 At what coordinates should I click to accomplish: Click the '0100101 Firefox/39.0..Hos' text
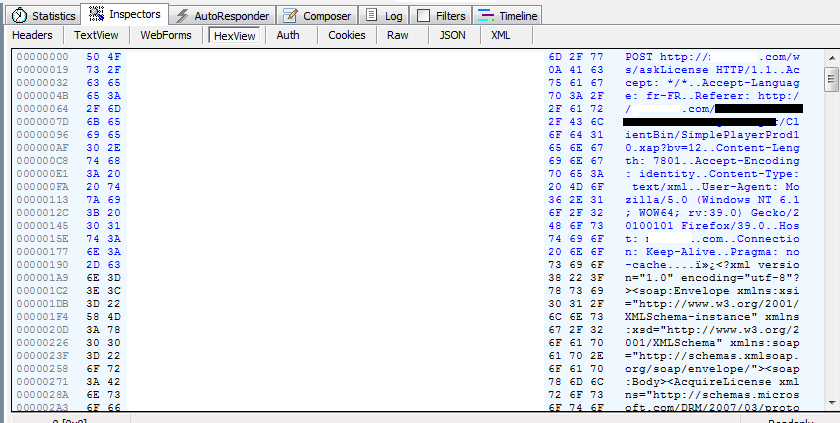(x=712, y=225)
